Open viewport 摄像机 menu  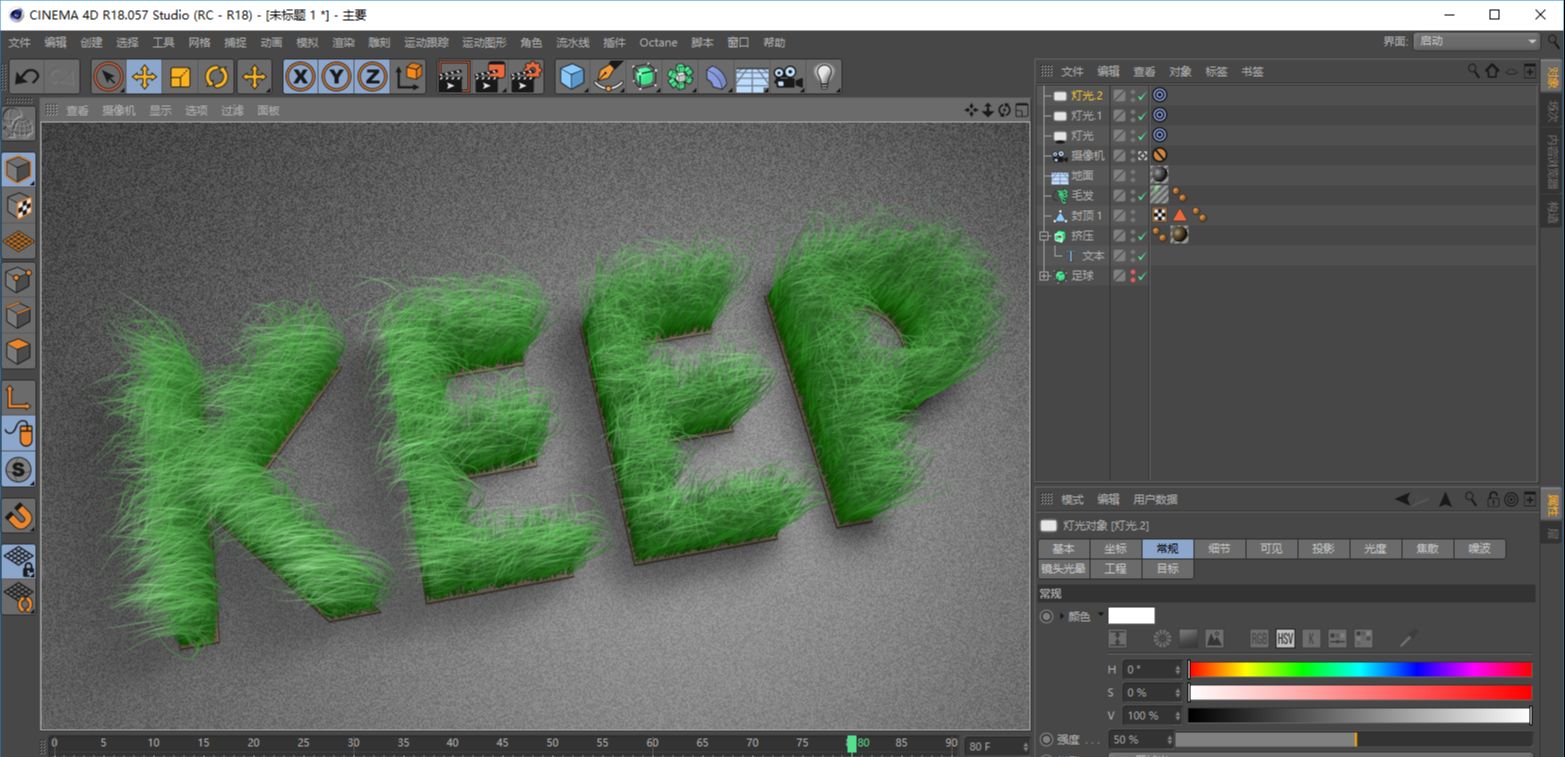pyautogui.click(x=119, y=111)
